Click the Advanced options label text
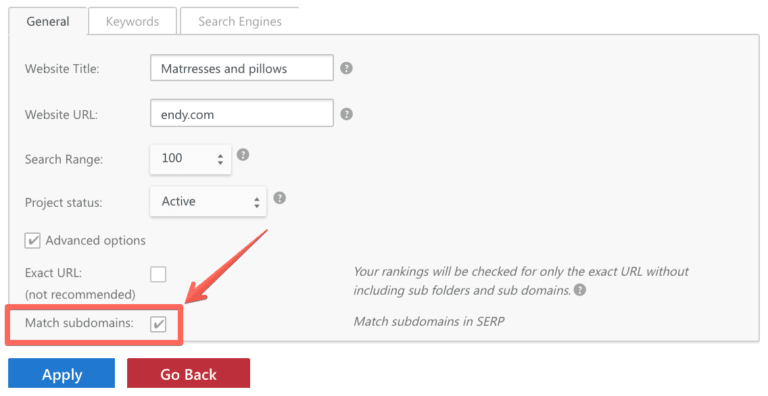The image size is (768, 396). click(x=96, y=241)
